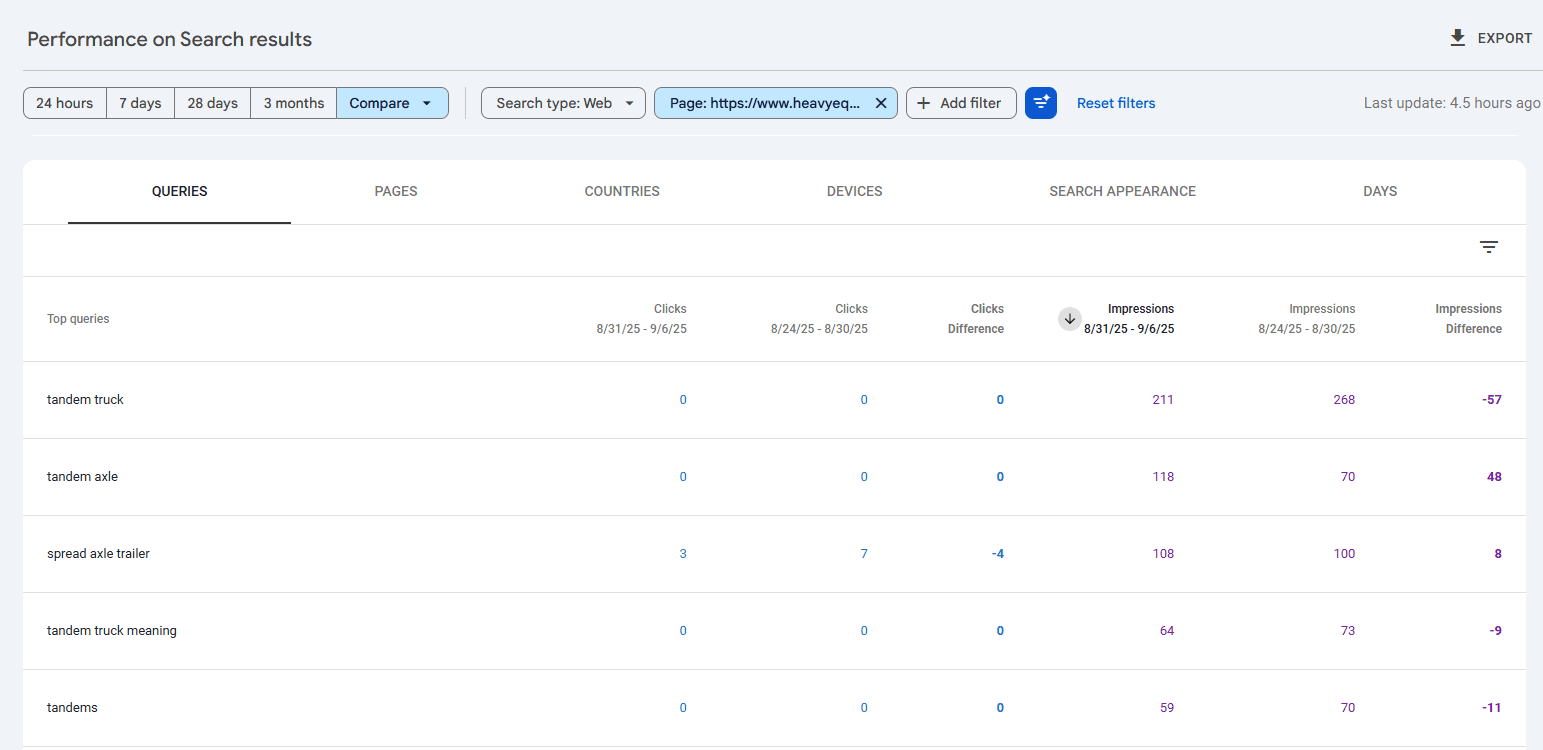This screenshot has width=1543, height=750.
Task: Click the 48 impressions difference value
Action: point(1494,477)
